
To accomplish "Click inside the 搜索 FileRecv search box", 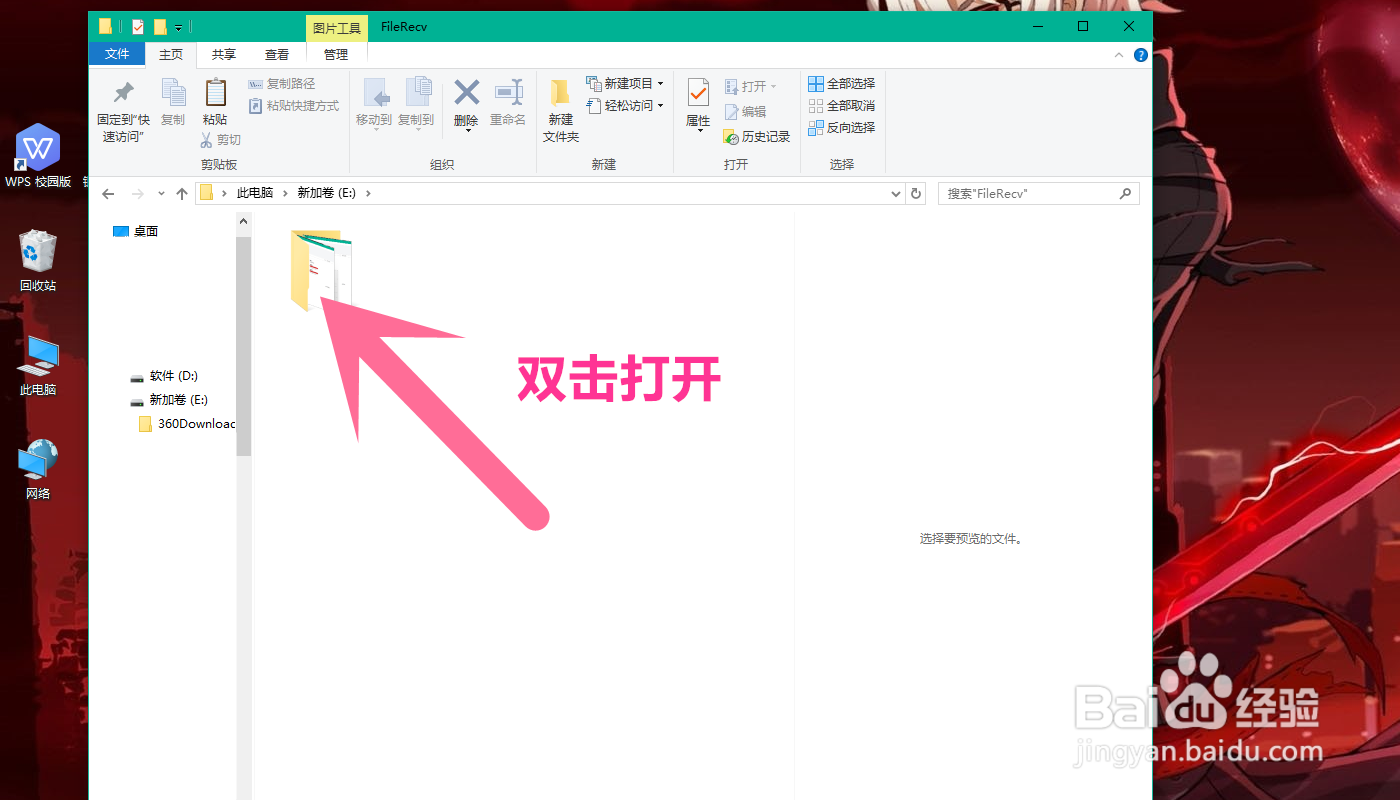I will (x=1030, y=193).
